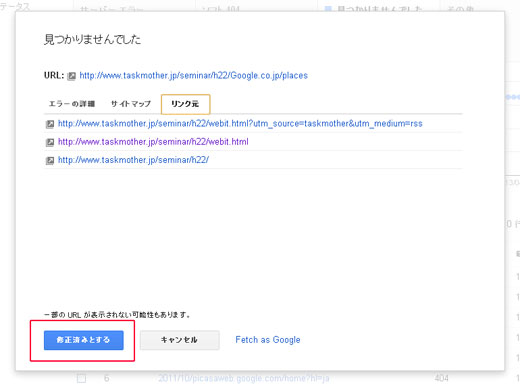This screenshot has width=520, height=384.
Task: Select the リンク元 tab
Action: [185, 104]
